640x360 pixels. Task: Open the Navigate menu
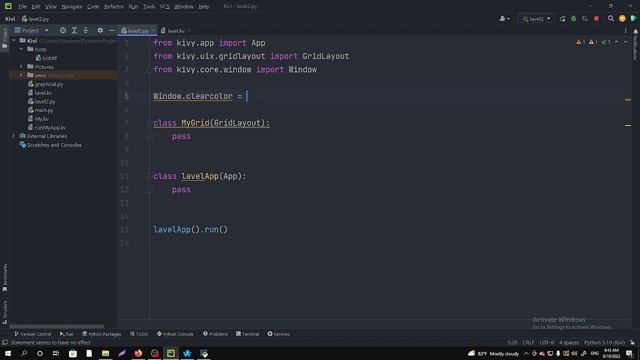[x=71, y=7]
